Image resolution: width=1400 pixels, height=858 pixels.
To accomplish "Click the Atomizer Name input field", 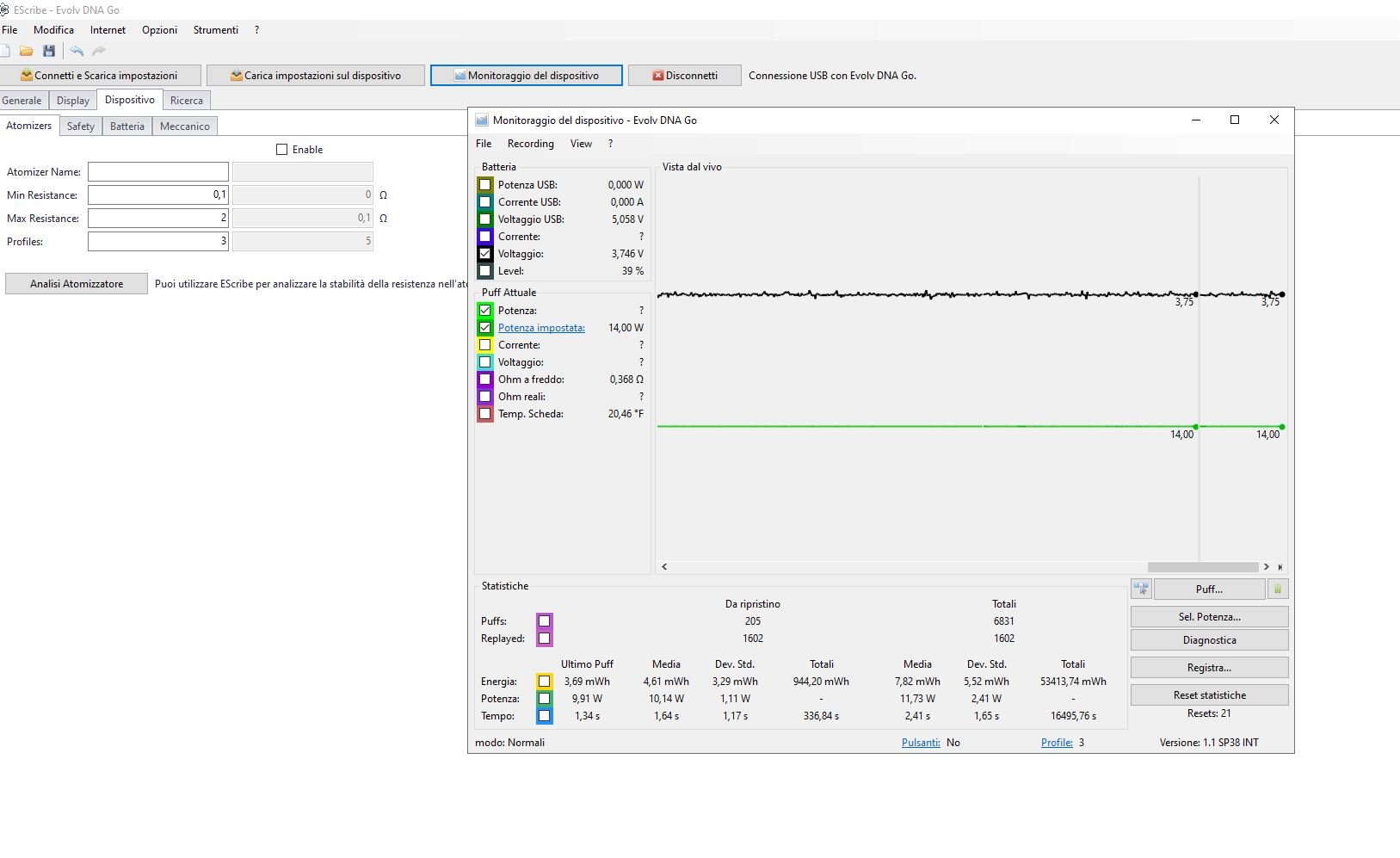I will pos(158,172).
